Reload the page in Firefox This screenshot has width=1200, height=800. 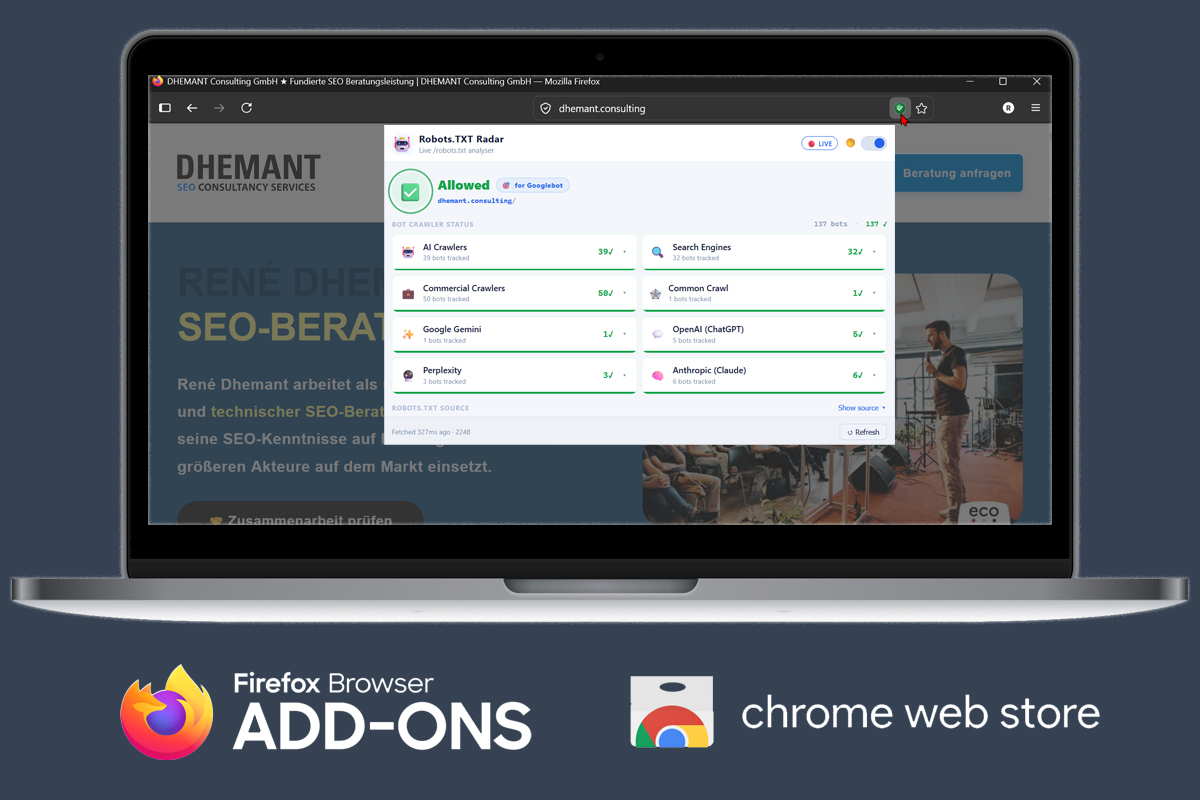pos(246,108)
